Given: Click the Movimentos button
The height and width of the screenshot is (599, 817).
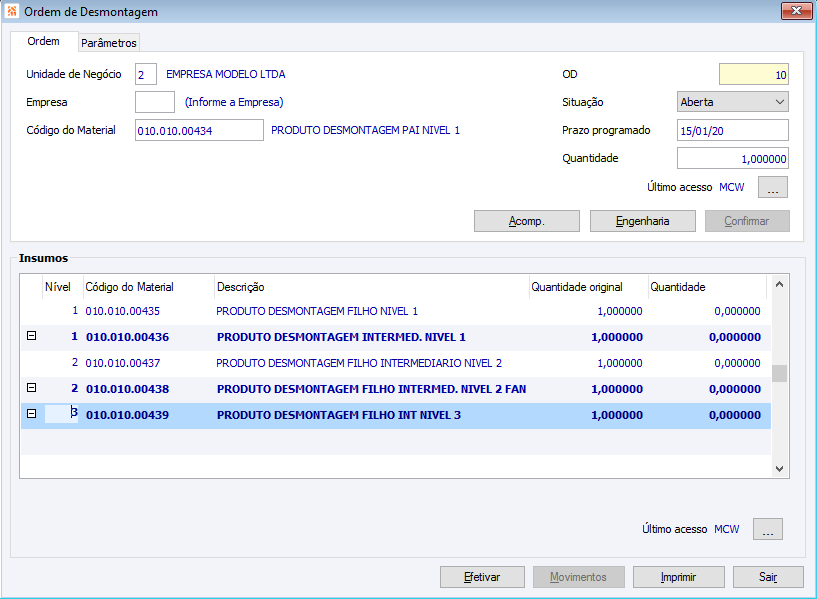Looking at the screenshot, I should pyautogui.click(x=578, y=577).
